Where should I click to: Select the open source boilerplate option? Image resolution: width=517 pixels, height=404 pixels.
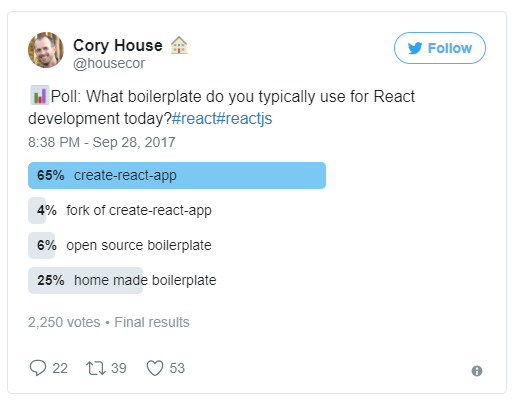(120, 245)
